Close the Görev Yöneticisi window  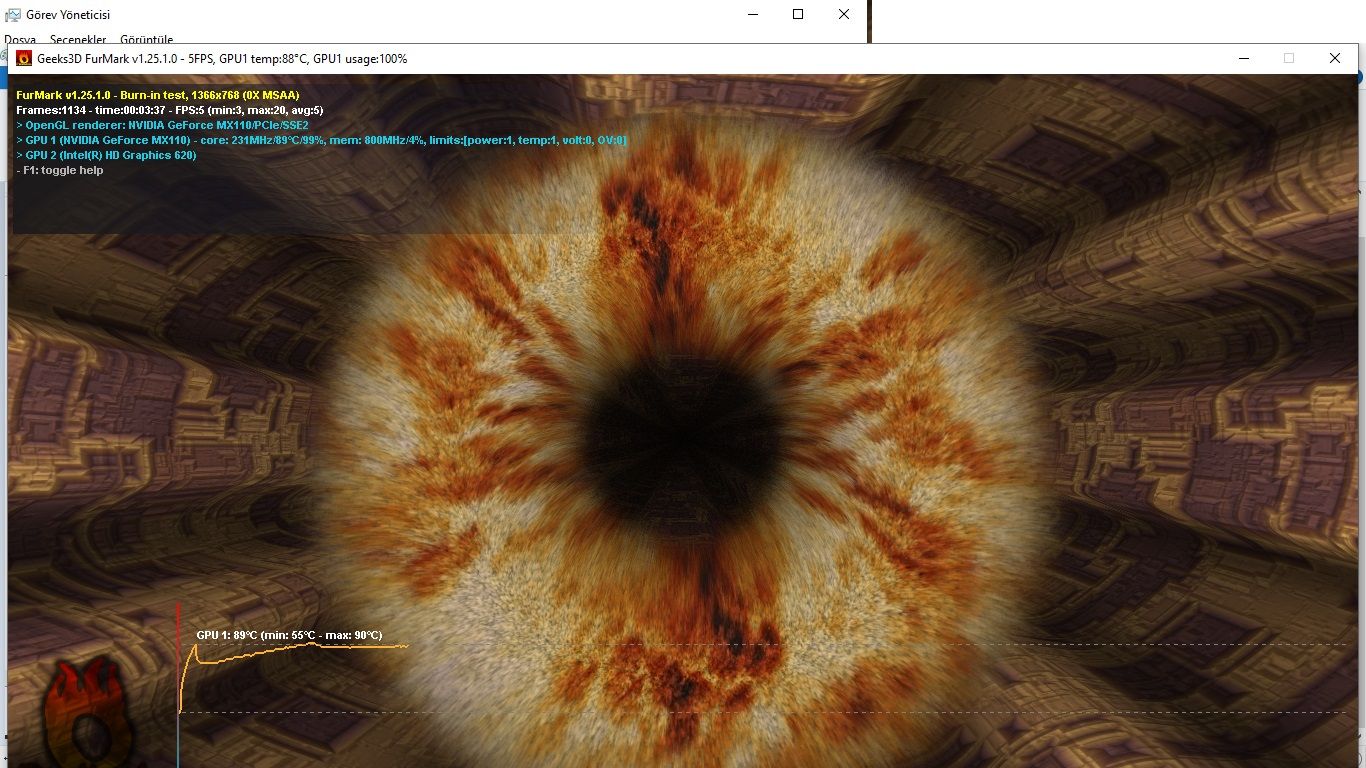[x=844, y=14]
